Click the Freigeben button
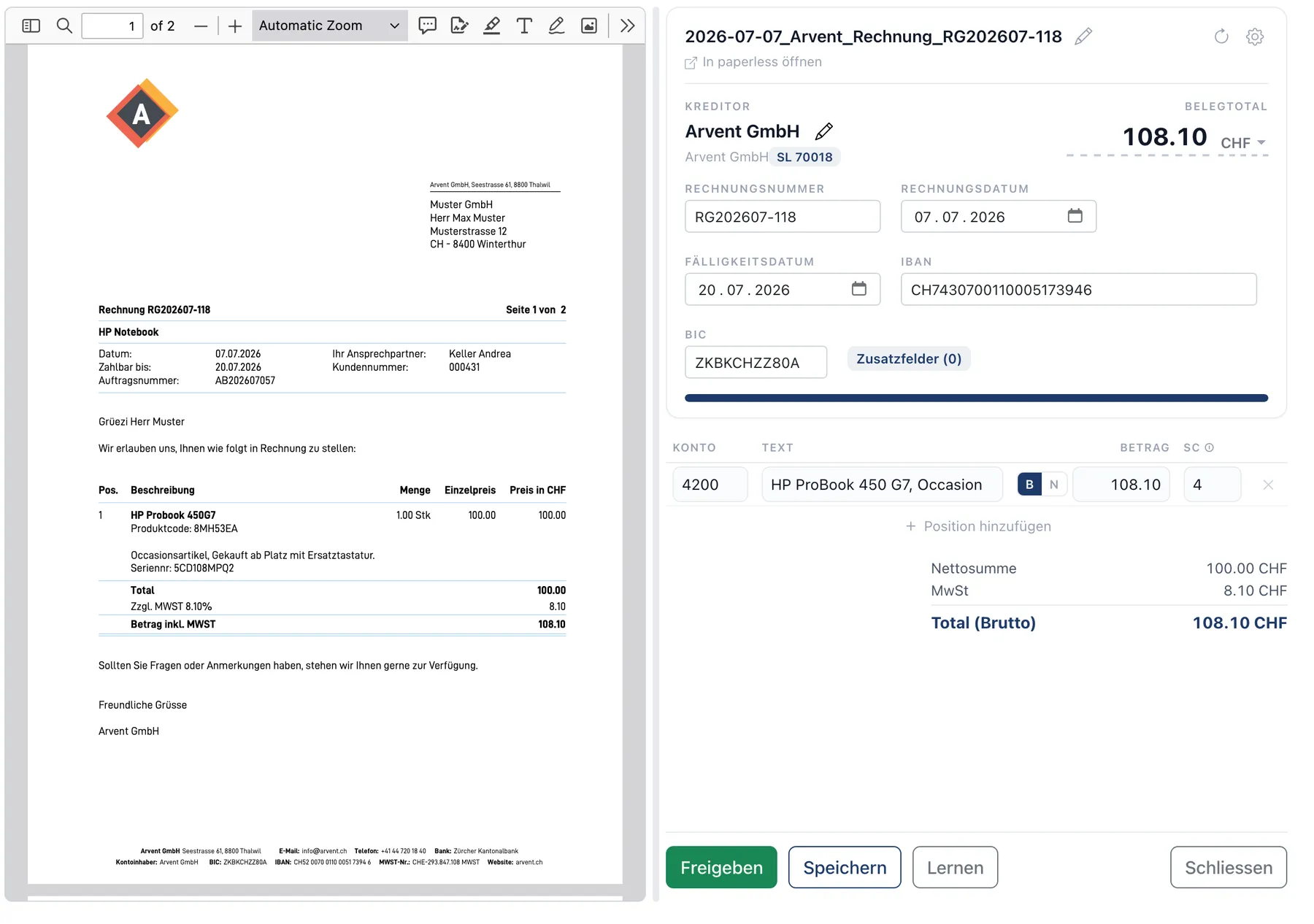Image resolution: width=1314 pixels, height=924 pixels. 721,867
